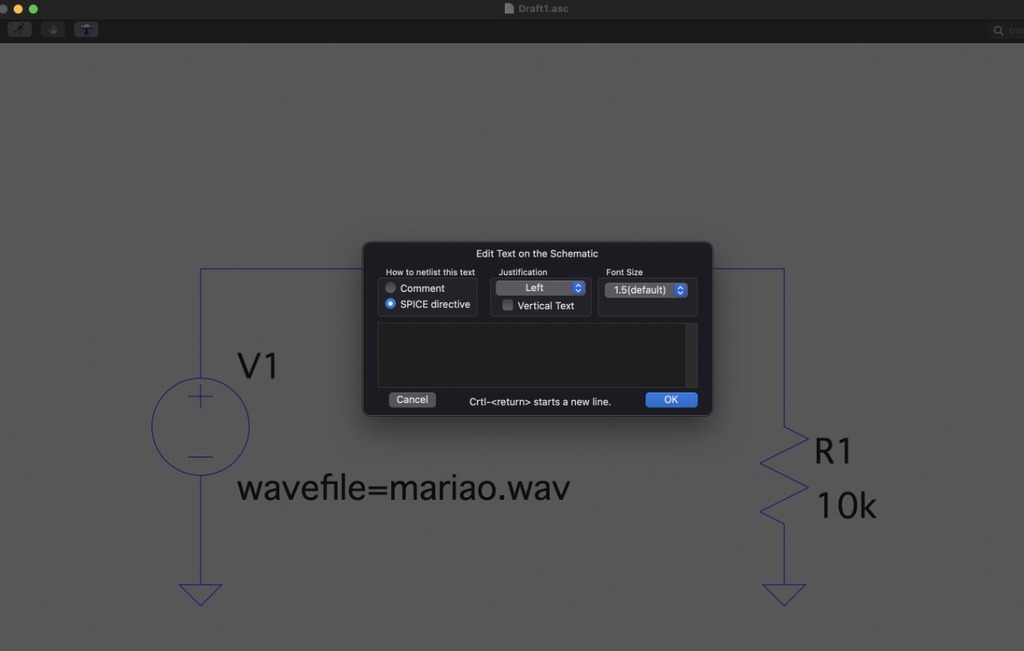The image size is (1024, 651).
Task: Choose the Comment radio option
Action: click(391, 288)
